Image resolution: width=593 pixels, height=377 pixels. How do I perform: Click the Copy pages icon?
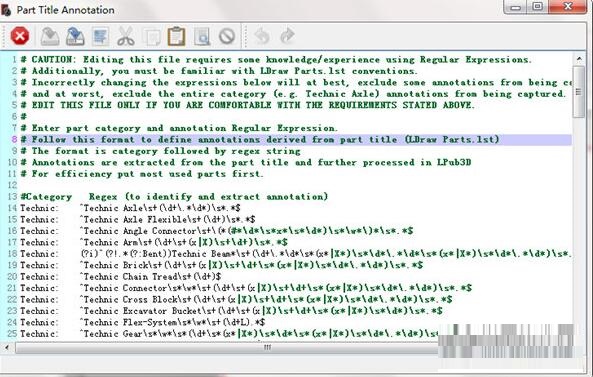tap(151, 37)
